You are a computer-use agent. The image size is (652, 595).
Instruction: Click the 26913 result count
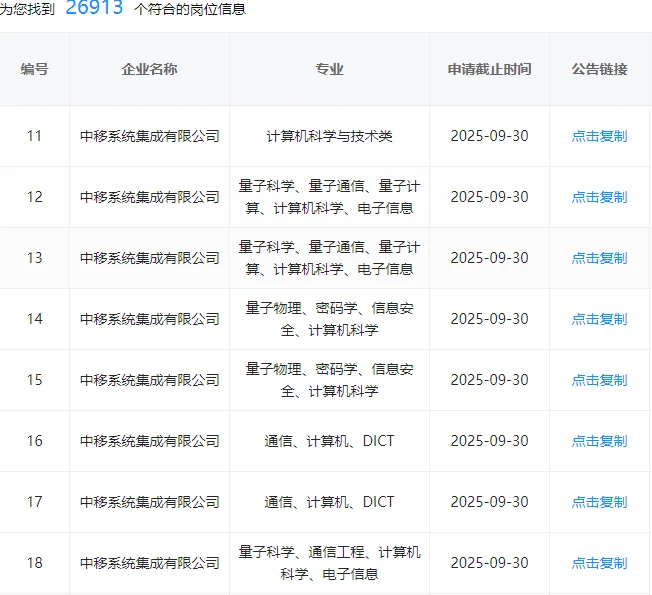94,7
